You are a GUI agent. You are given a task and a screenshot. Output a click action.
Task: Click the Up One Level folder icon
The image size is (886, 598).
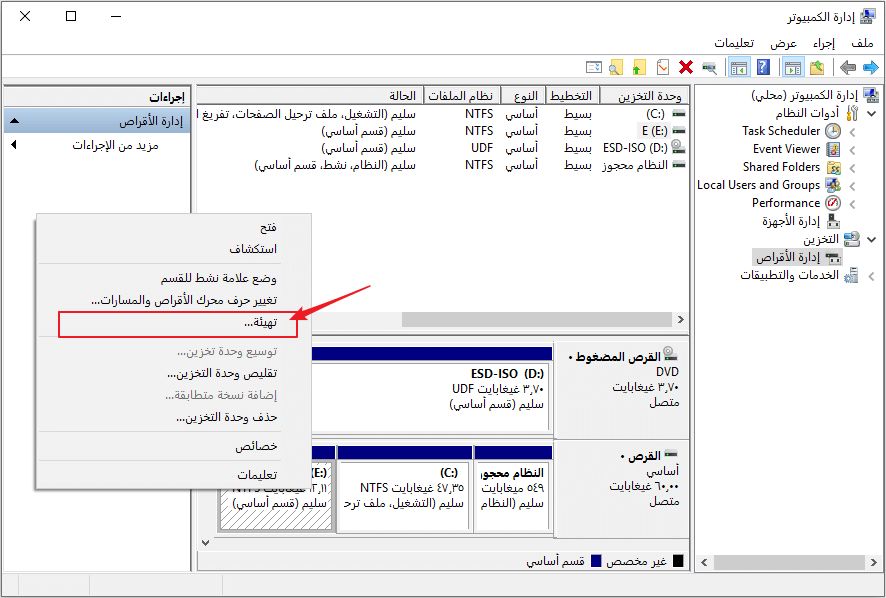coord(817,68)
